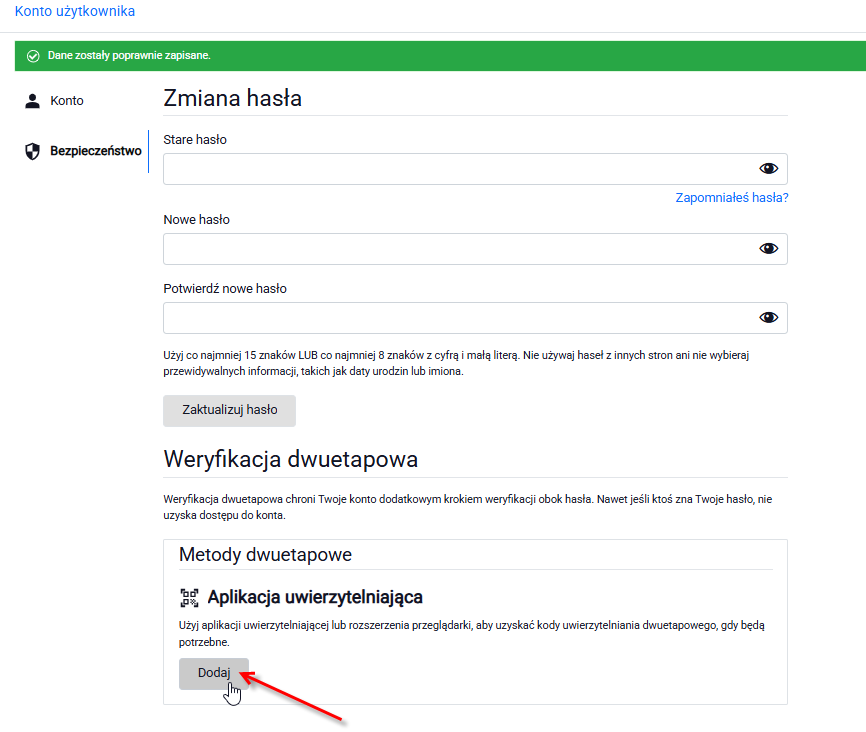This screenshot has height=732, width=866.
Task: Click the Stare hasło label
Action: tap(195, 140)
